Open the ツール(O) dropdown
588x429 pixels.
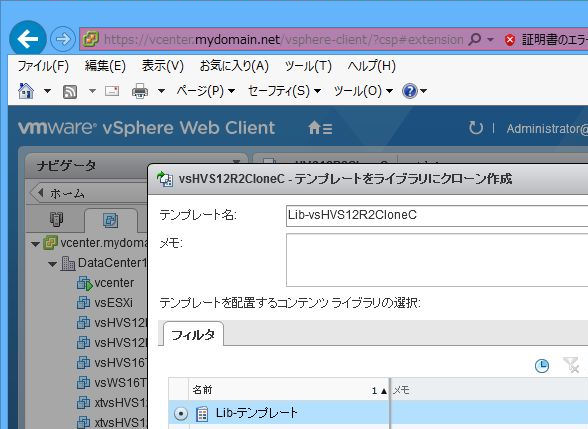[363, 91]
